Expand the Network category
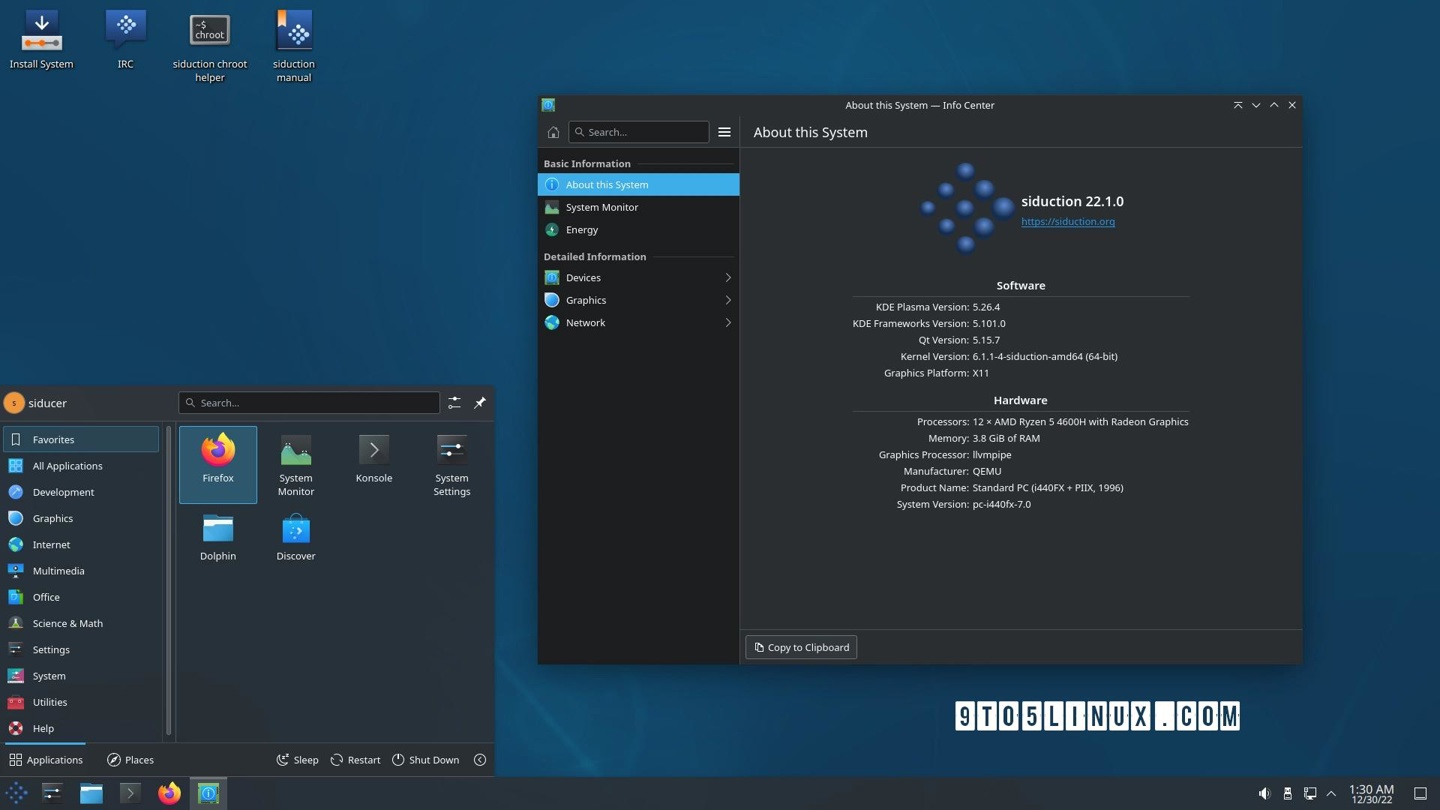This screenshot has width=1440, height=810. pos(638,323)
